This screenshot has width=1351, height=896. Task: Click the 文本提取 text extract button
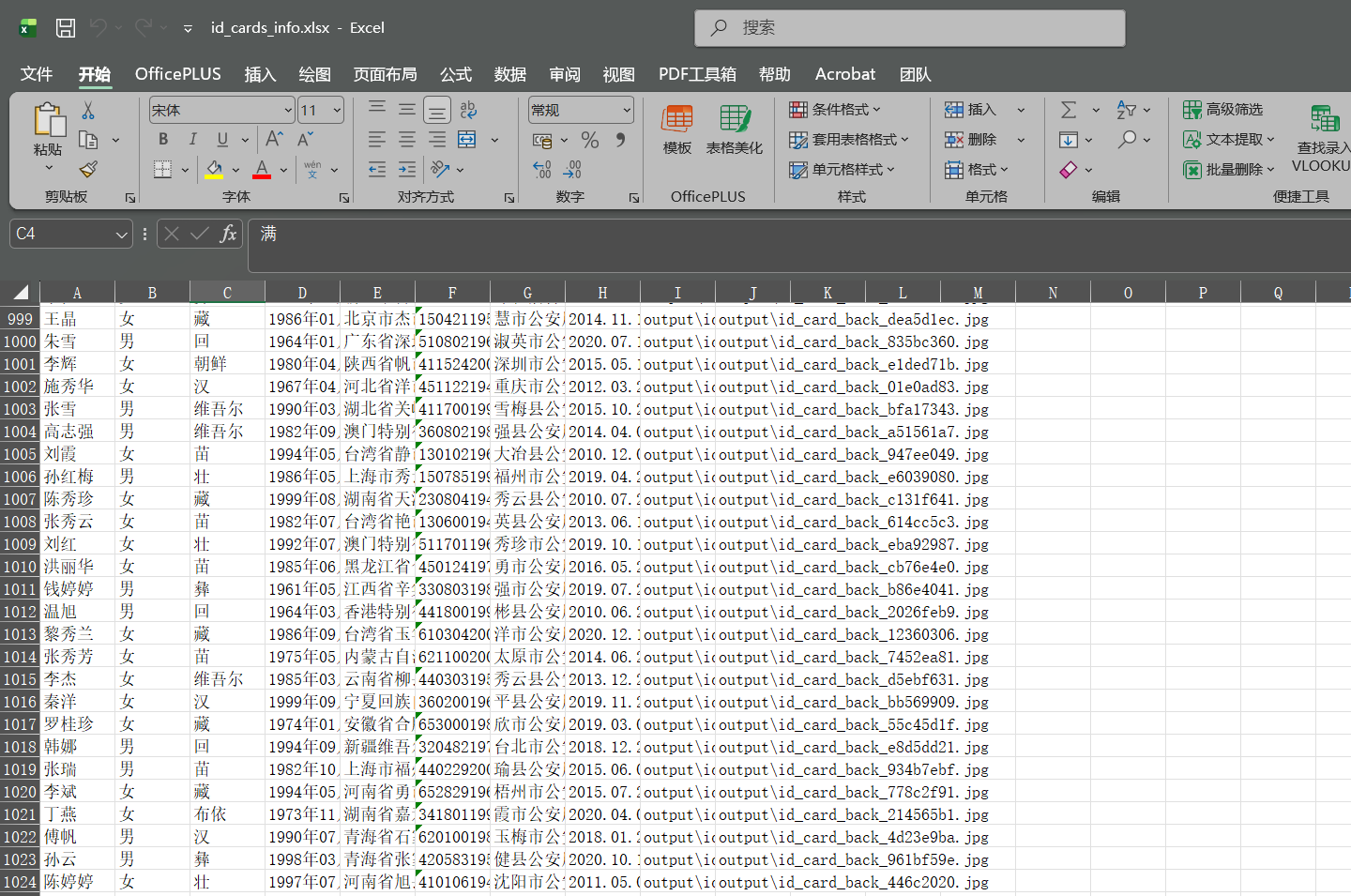tap(1228, 140)
